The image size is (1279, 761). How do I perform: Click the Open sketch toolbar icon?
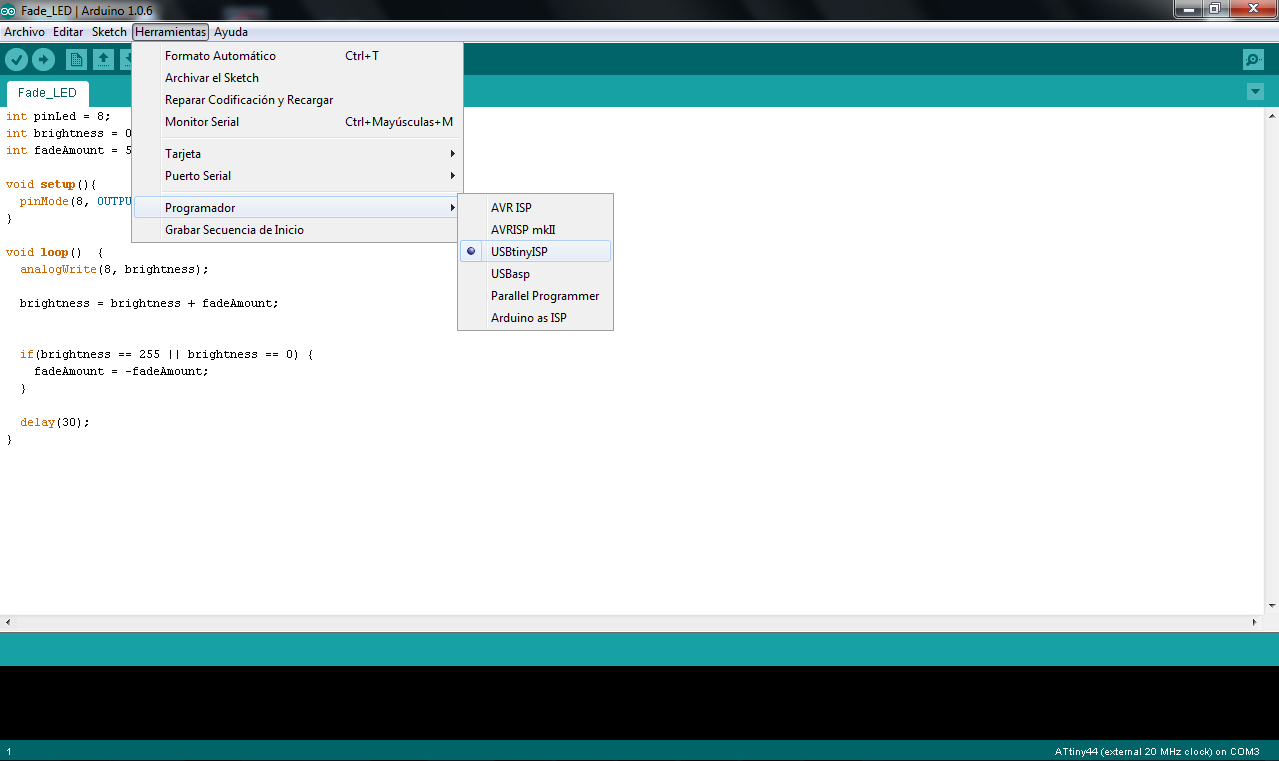point(103,59)
